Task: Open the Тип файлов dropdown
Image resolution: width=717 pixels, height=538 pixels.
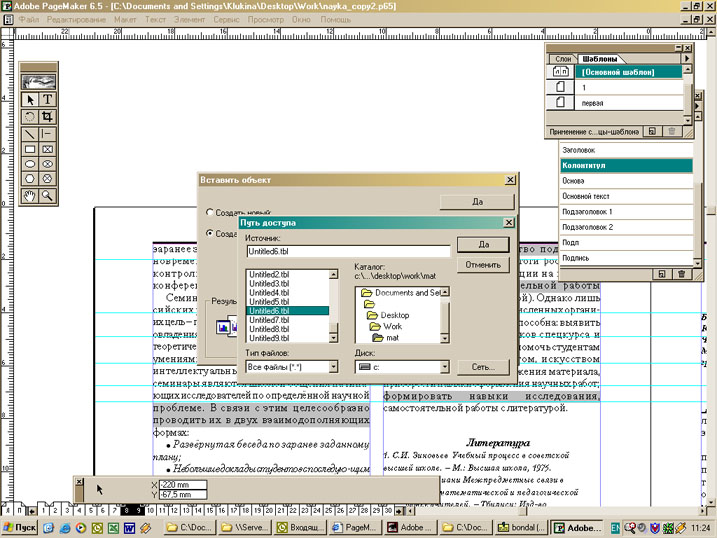Action: click(333, 367)
